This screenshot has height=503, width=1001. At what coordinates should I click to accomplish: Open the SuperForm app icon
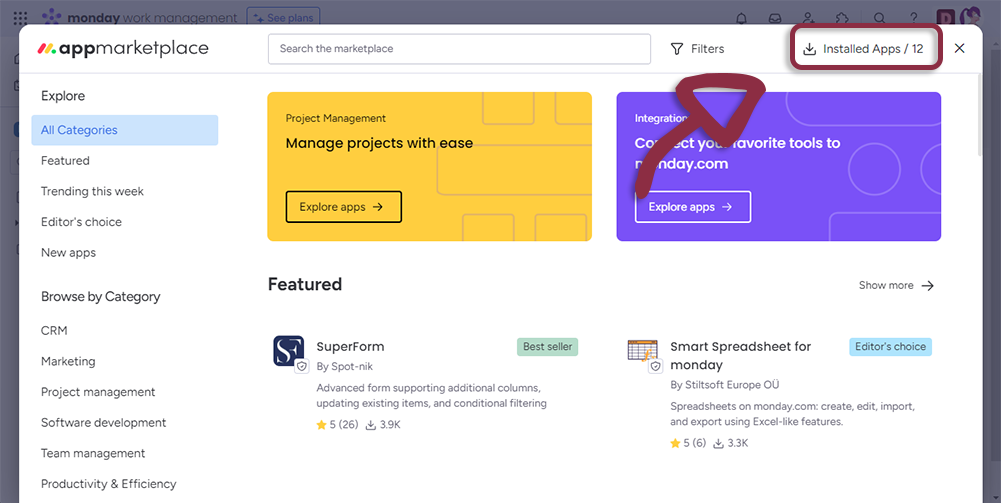(x=289, y=351)
